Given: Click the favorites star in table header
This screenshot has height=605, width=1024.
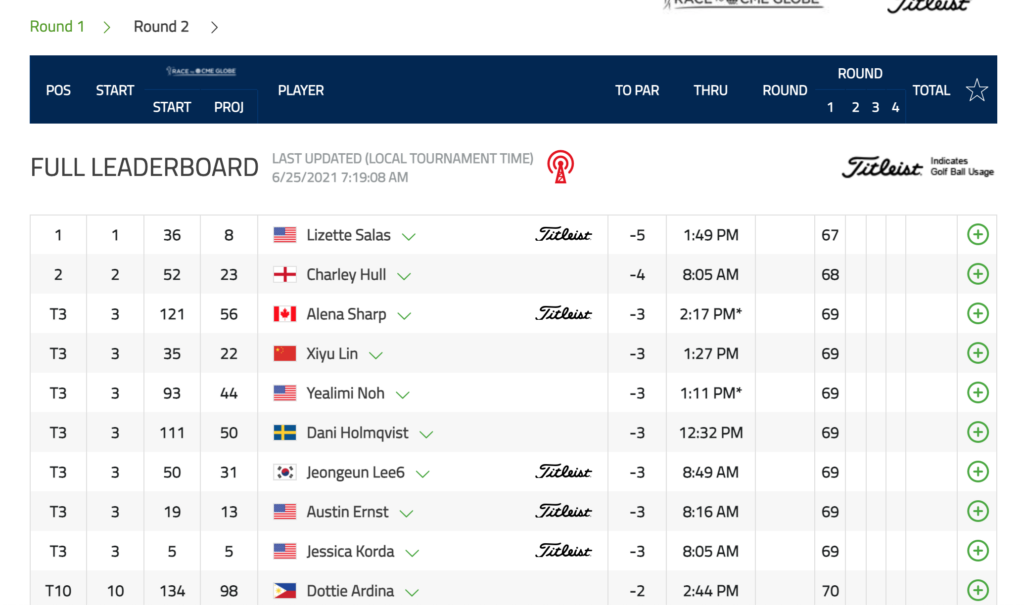Looking at the screenshot, I should 976,90.
